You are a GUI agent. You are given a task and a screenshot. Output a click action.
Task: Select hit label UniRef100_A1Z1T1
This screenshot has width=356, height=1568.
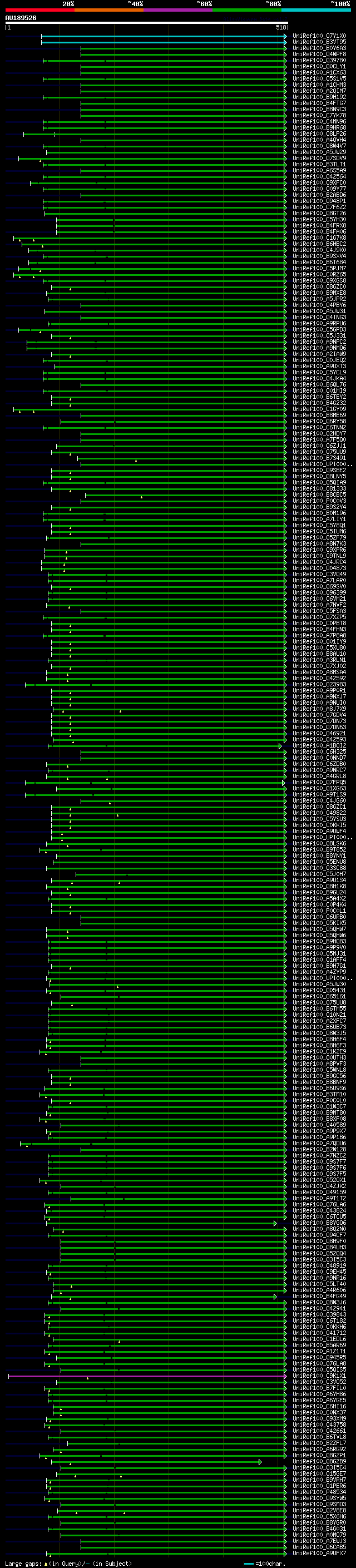(319, 1351)
